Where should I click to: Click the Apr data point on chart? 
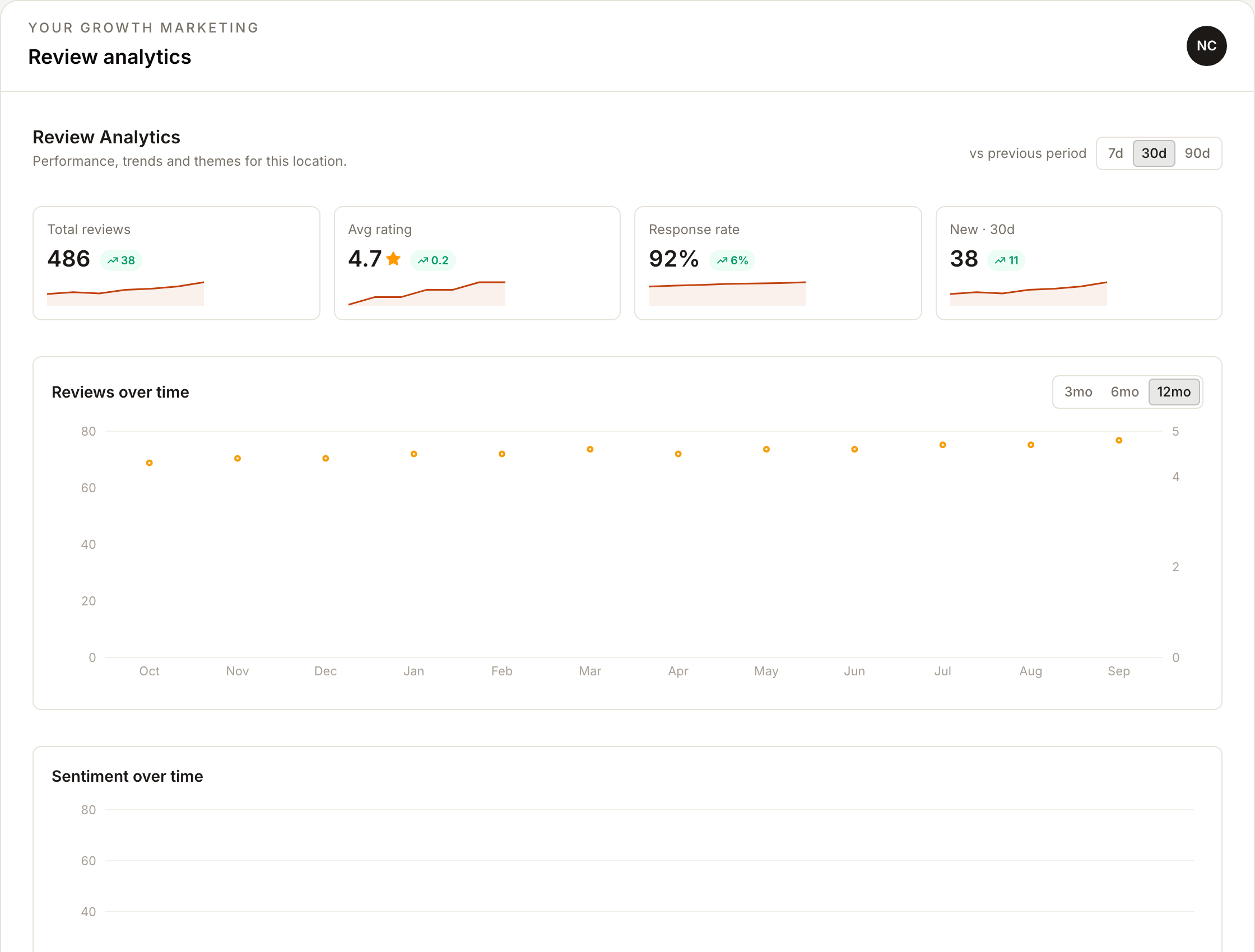click(x=678, y=454)
